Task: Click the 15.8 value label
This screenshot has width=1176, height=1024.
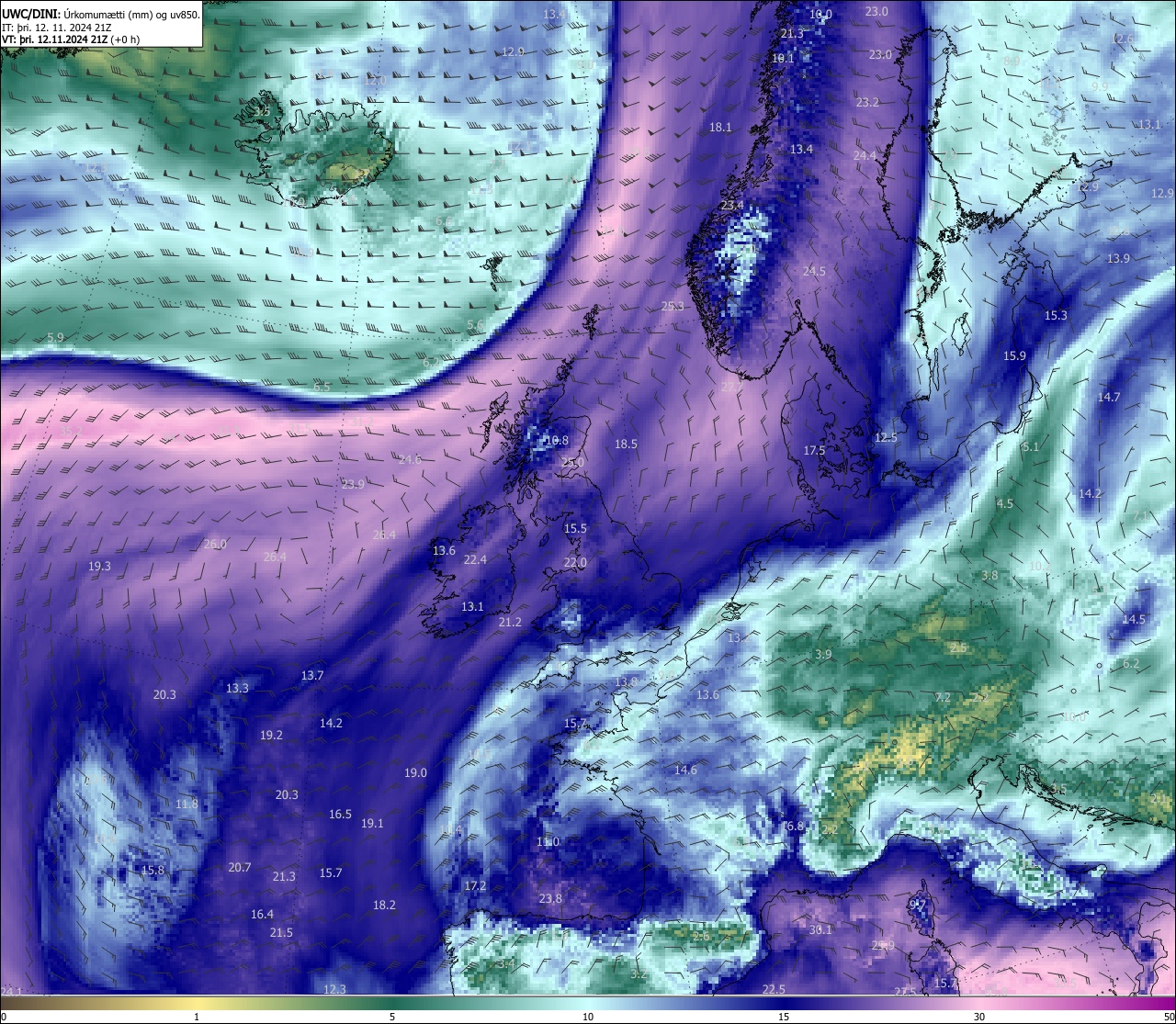Action: (x=153, y=870)
